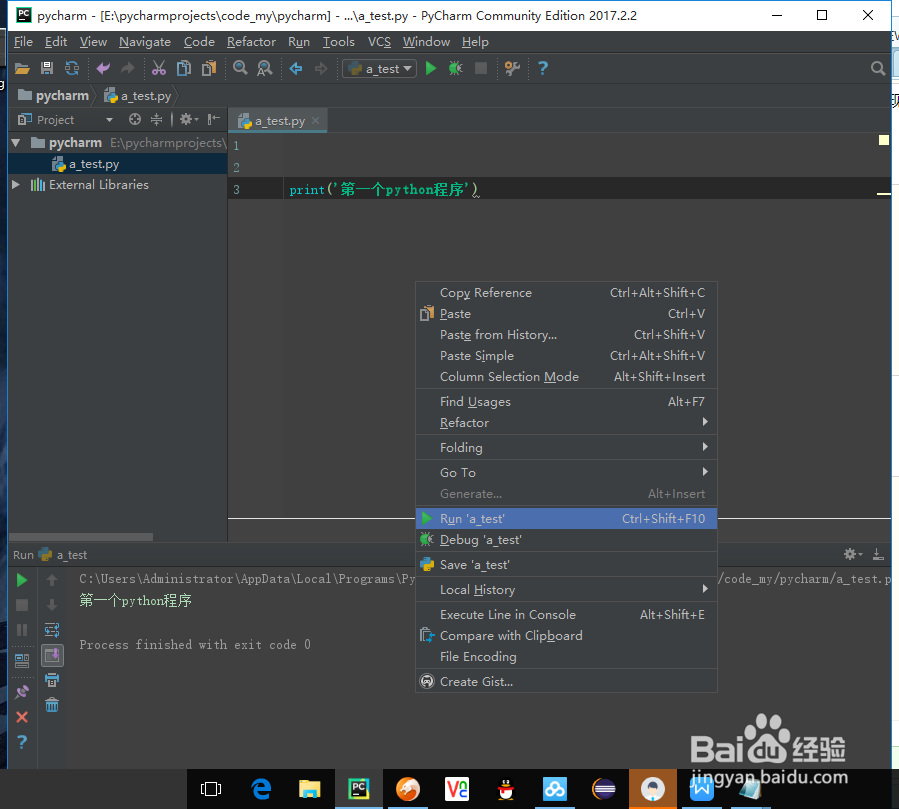
Task: Click pycharm breadcrumb in navigation bar
Action: pyautogui.click(x=53, y=96)
